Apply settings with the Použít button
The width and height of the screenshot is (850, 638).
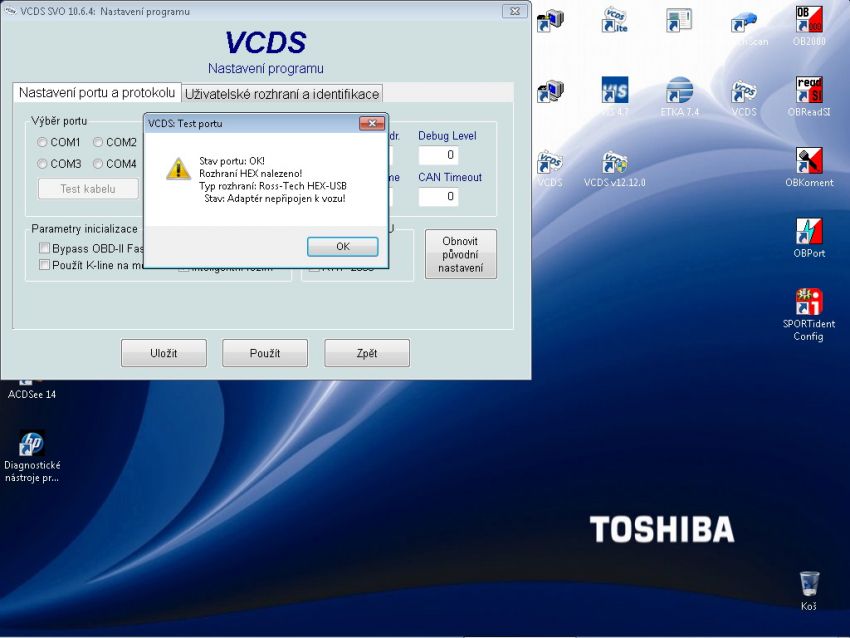(265, 353)
